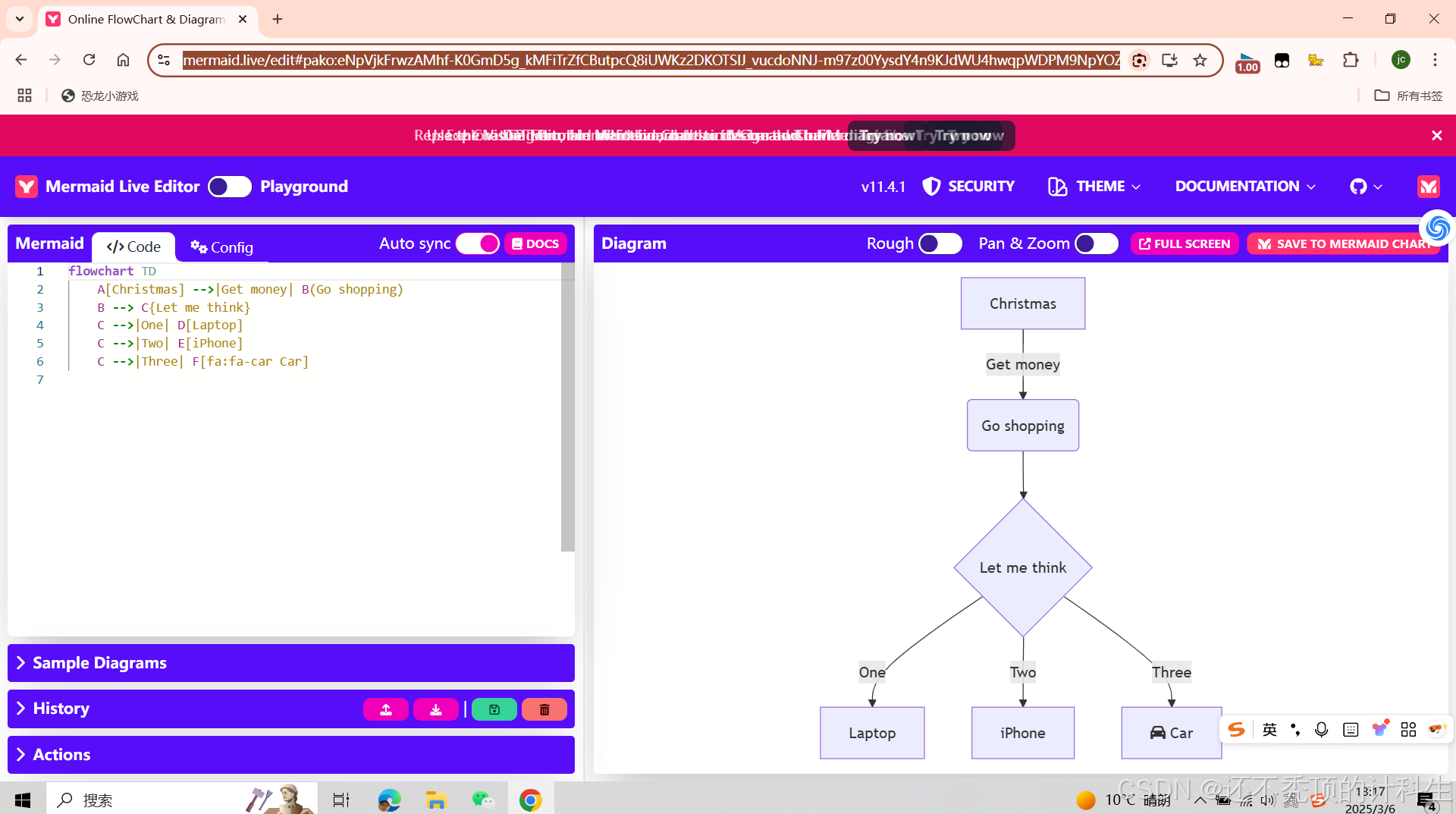Download history using the pink download icon
The height and width of the screenshot is (814, 1456).
point(435,709)
